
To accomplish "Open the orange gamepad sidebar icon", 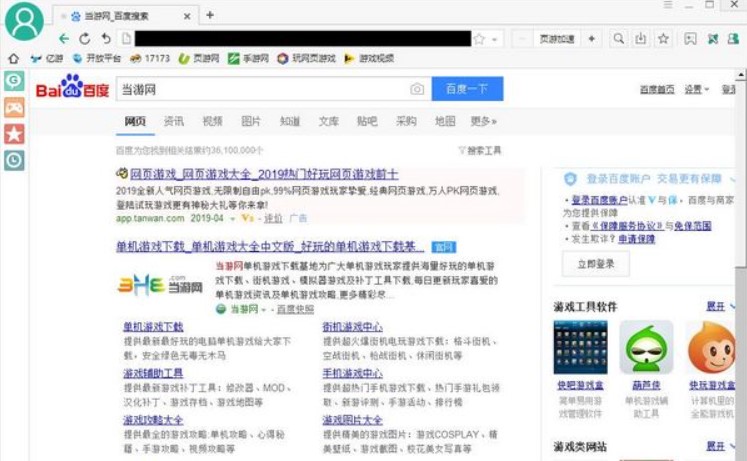I will click(x=14, y=108).
